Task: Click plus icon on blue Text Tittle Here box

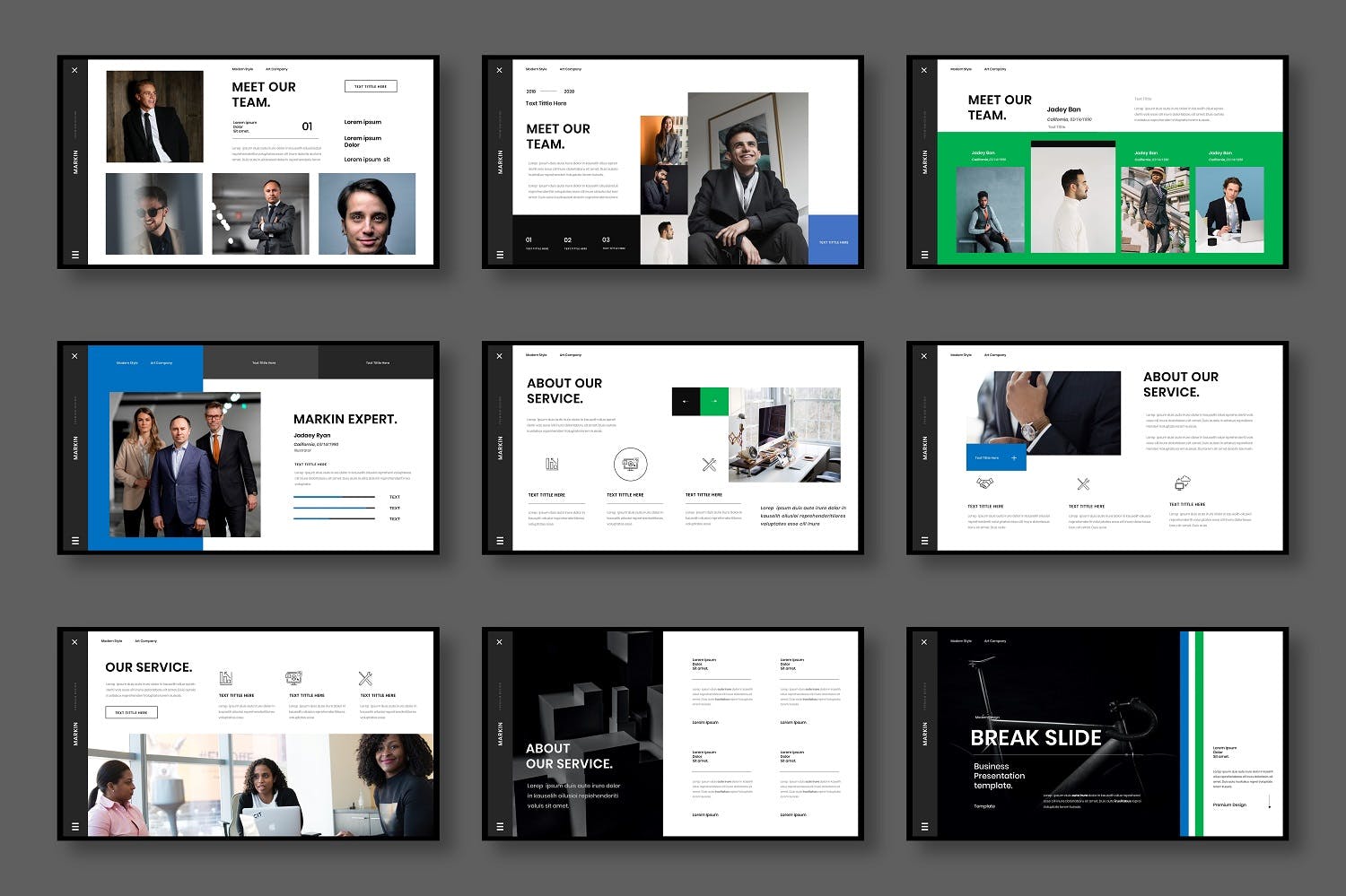Action: click(x=1014, y=457)
